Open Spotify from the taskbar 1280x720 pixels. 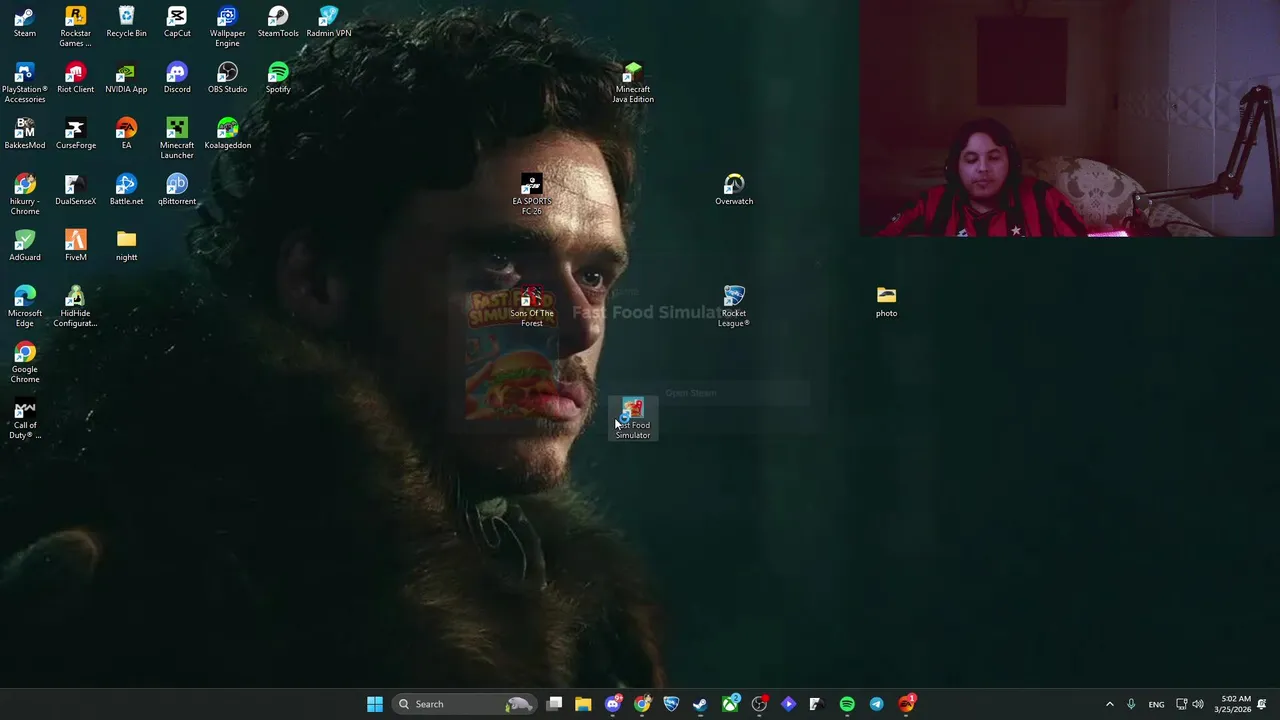[847, 704]
